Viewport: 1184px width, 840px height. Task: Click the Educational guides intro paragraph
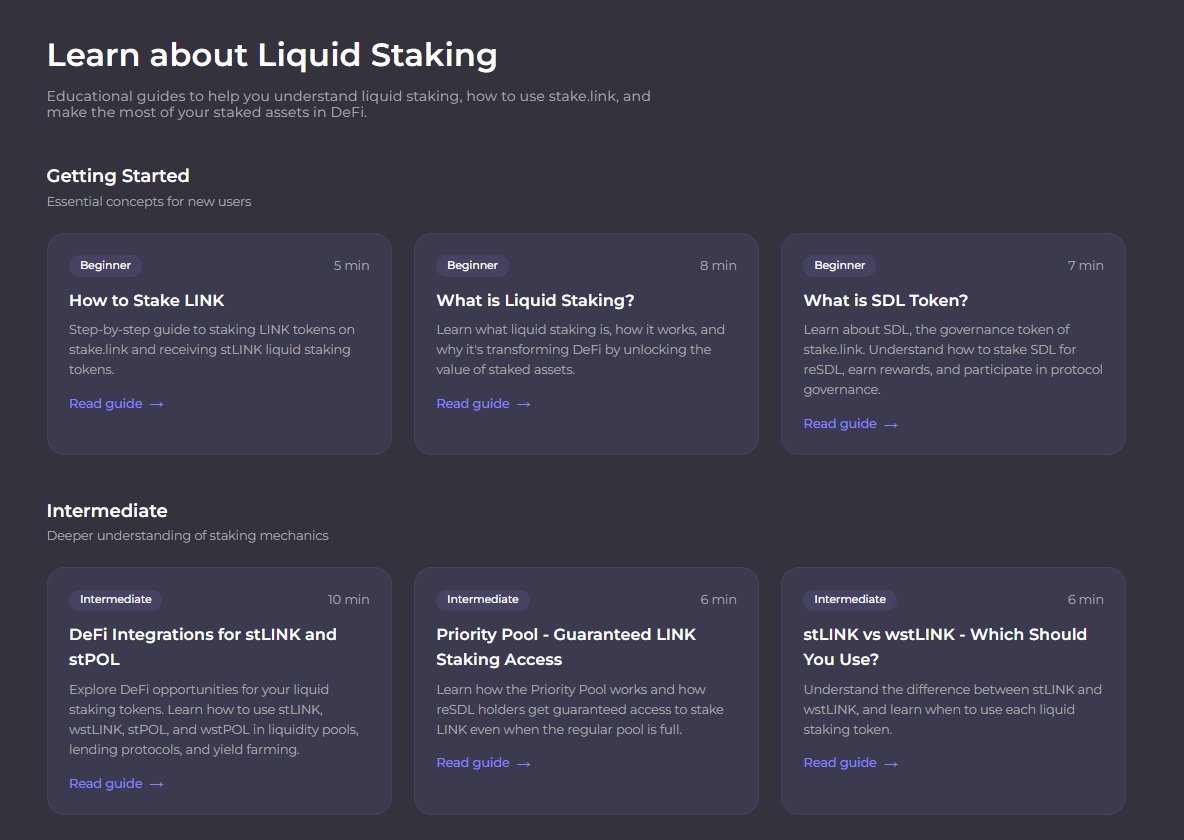pos(348,104)
